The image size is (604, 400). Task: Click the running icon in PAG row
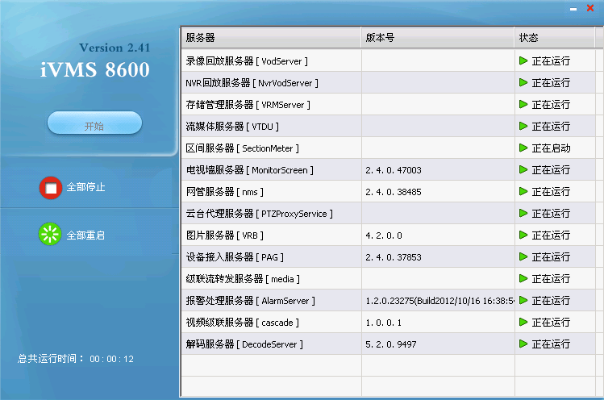(x=523, y=257)
